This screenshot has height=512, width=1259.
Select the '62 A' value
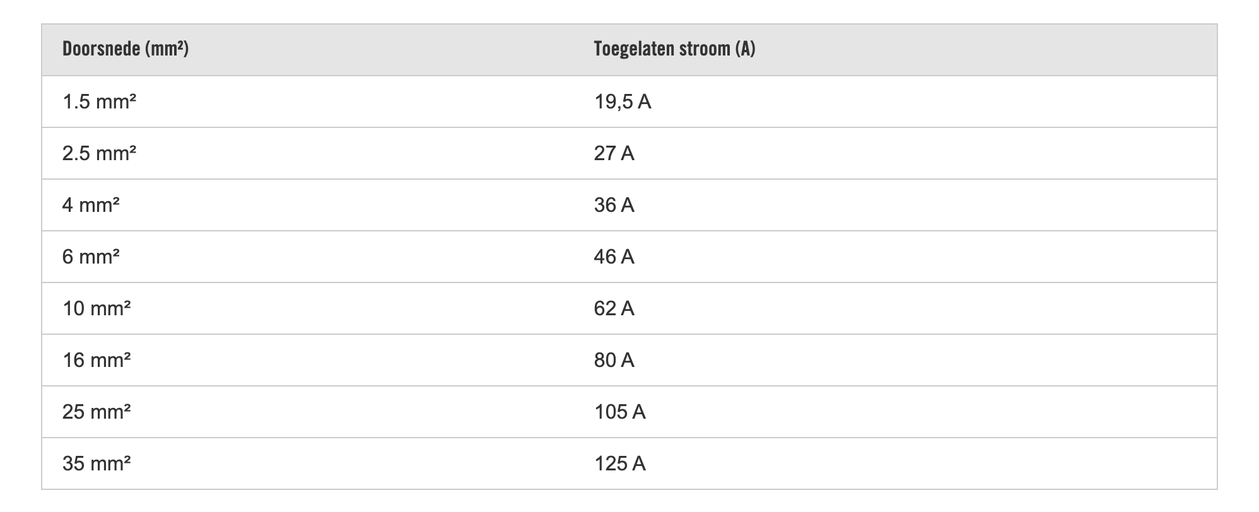(x=614, y=309)
